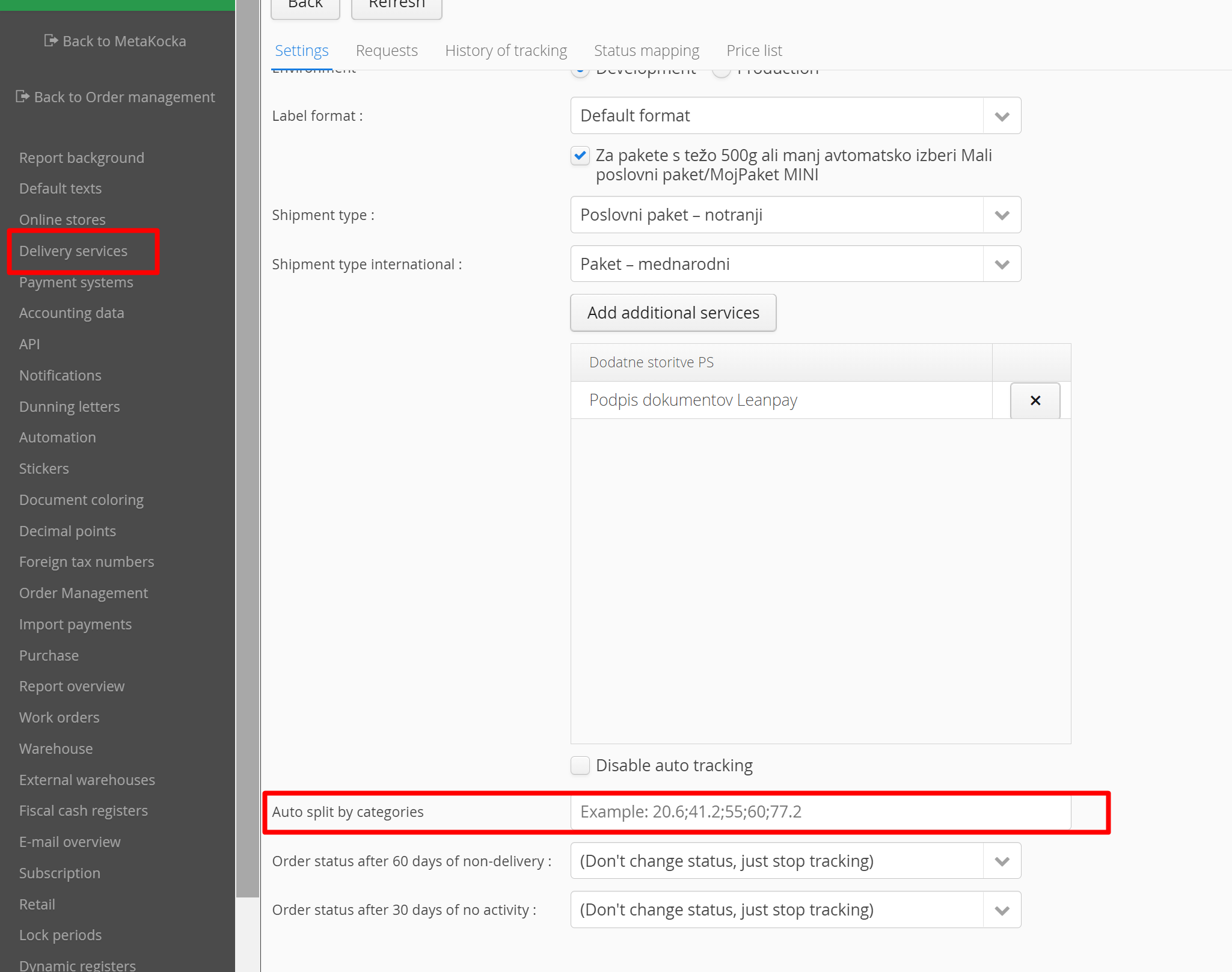The height and width of the screenshot is (972, 1232).
Task: Switch to the Requests tab
Action: point(386,50)
